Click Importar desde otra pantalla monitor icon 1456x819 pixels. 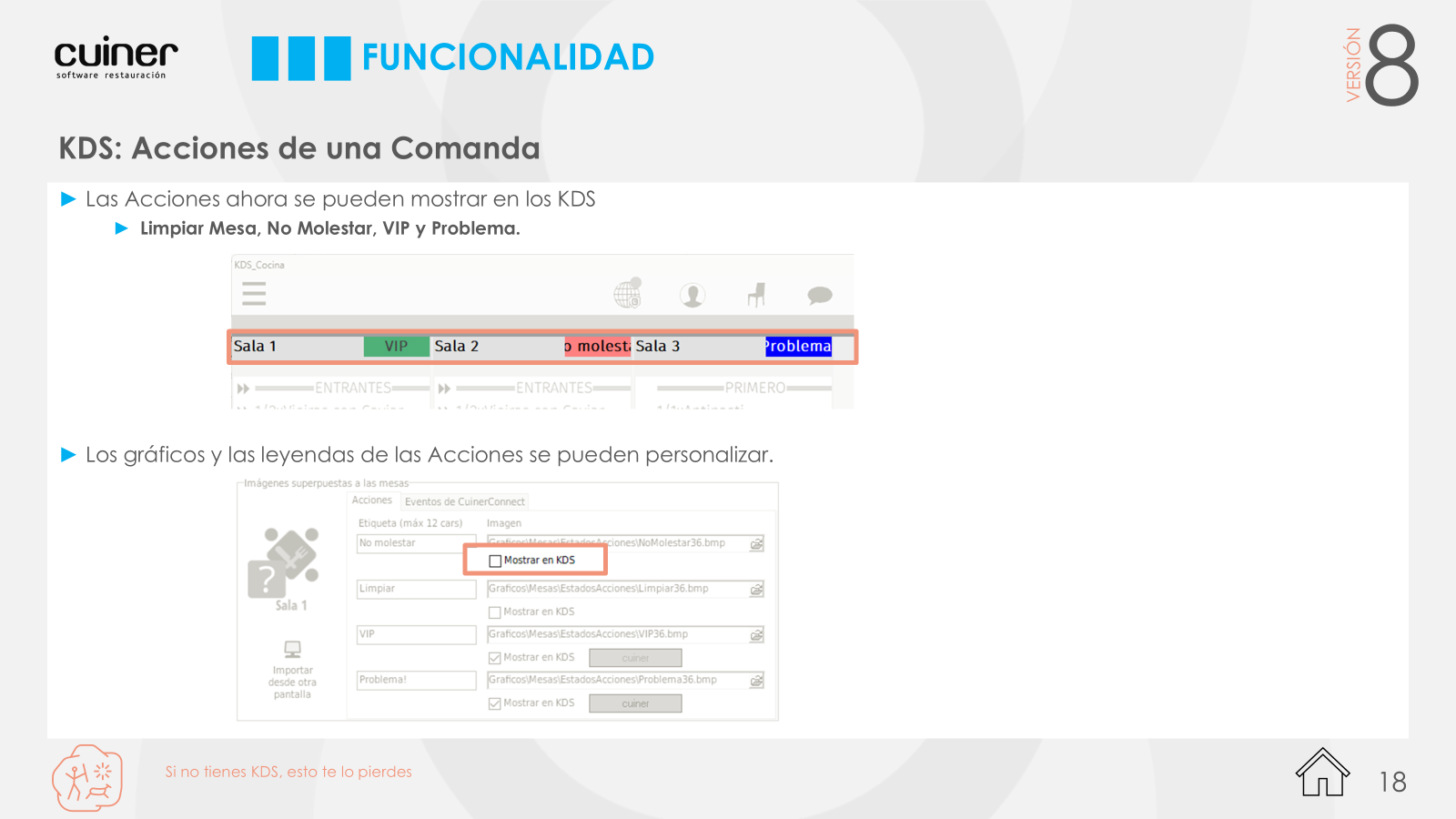[x=292, y=649]
